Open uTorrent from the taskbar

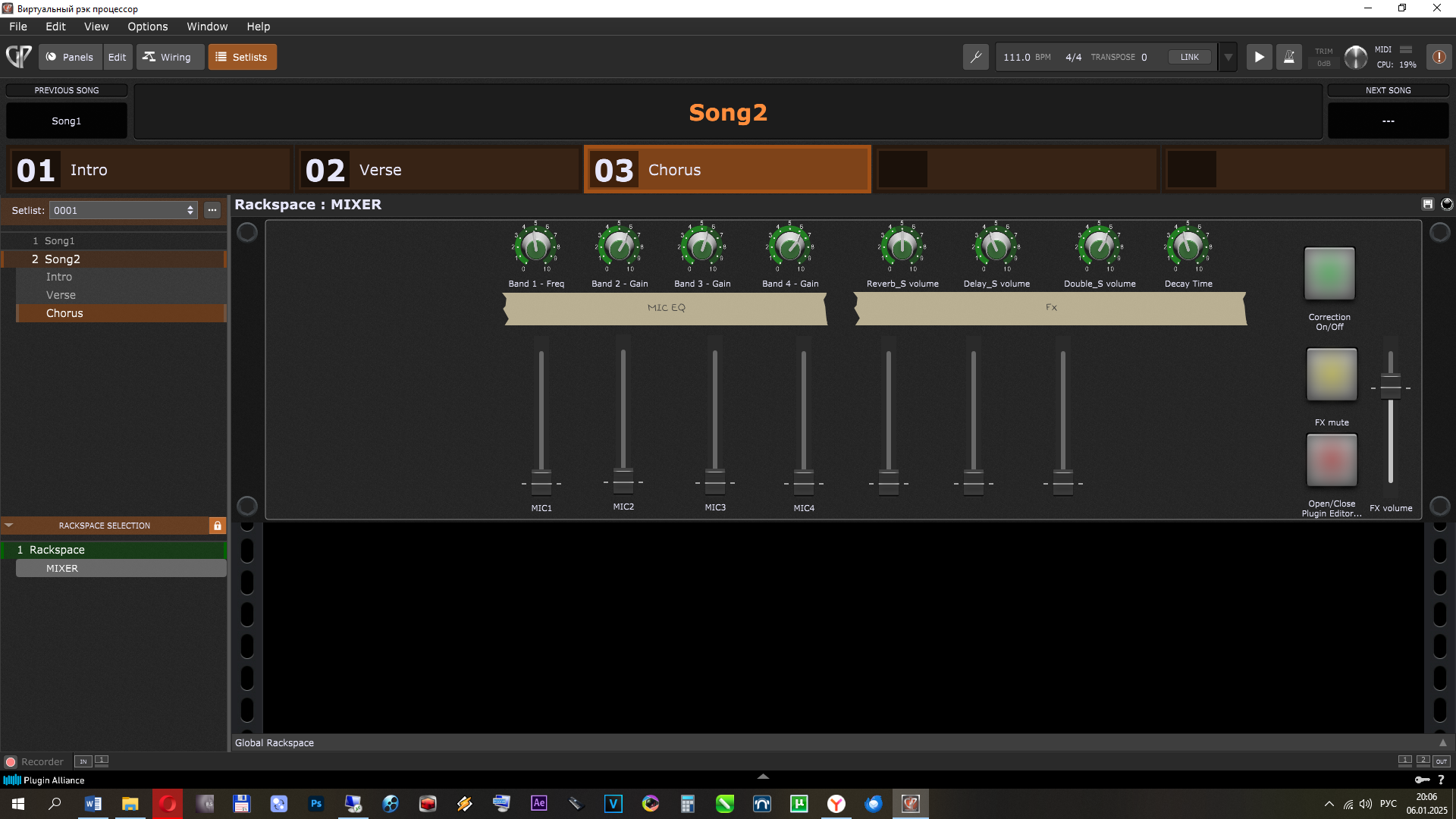(799, 804)
